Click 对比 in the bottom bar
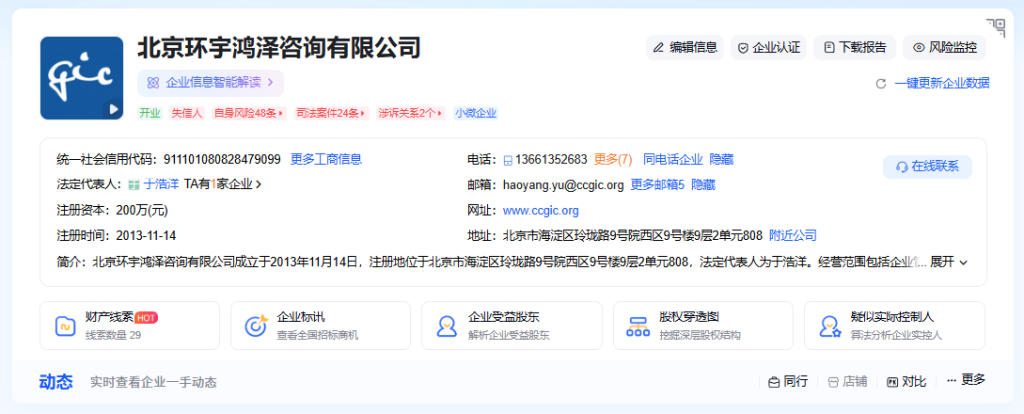The image size is (1024, 414). click(x=906, y=382)
